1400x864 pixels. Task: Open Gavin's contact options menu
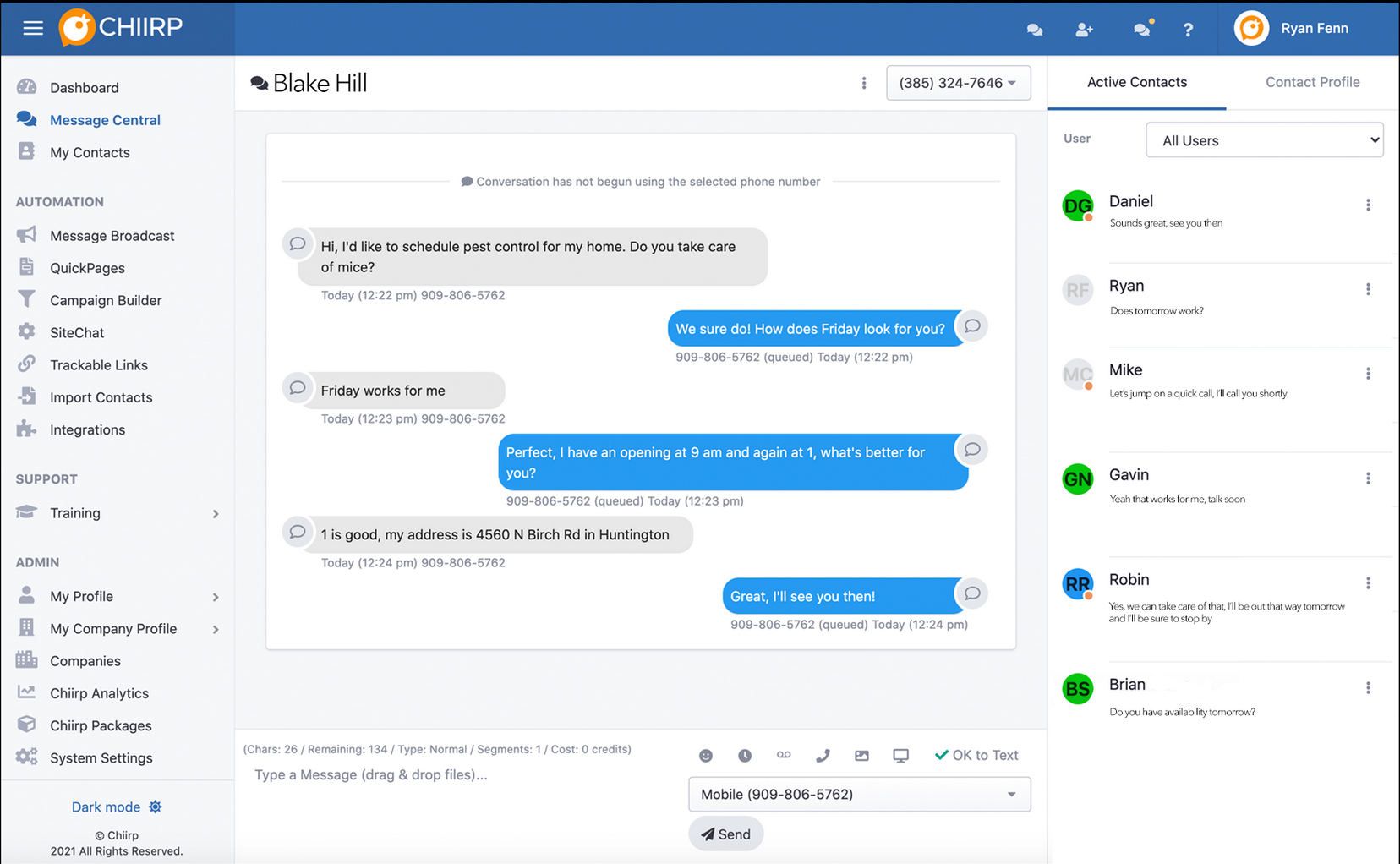[1368, 478]
